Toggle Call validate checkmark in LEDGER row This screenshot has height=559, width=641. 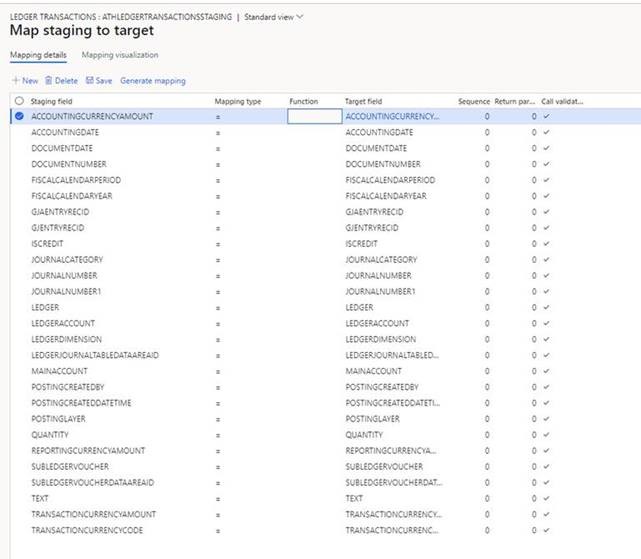(546, 307)
